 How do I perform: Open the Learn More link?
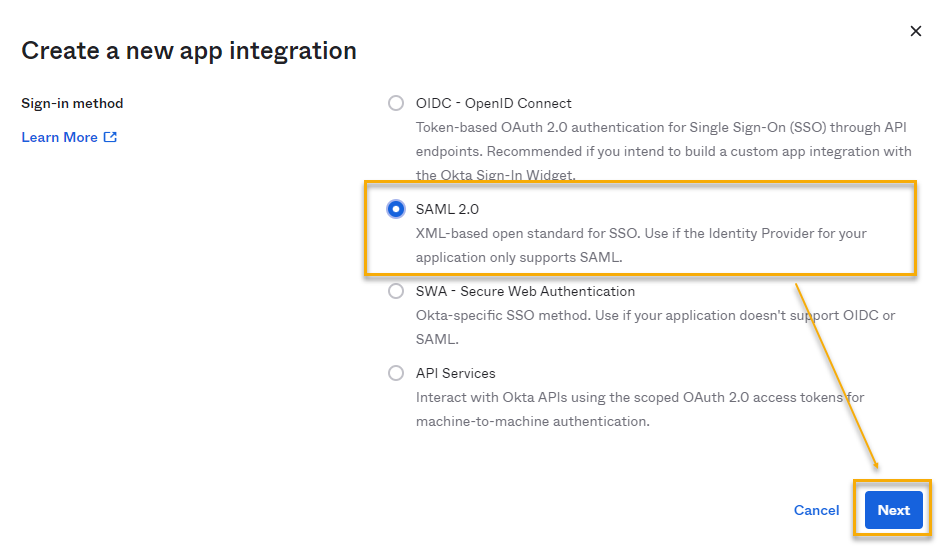coord(60,137)
